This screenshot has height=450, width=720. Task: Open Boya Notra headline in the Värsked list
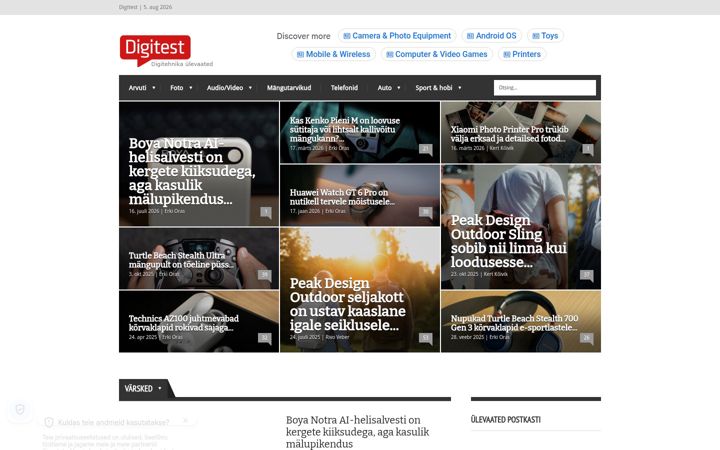357,432
